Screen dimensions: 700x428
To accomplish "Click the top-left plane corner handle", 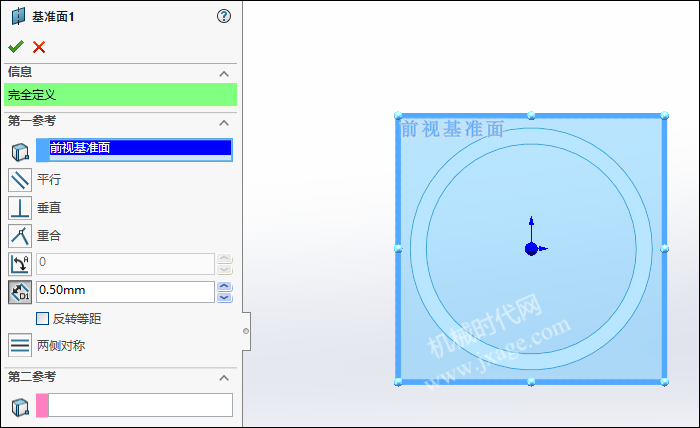I will tap(398, 116).
